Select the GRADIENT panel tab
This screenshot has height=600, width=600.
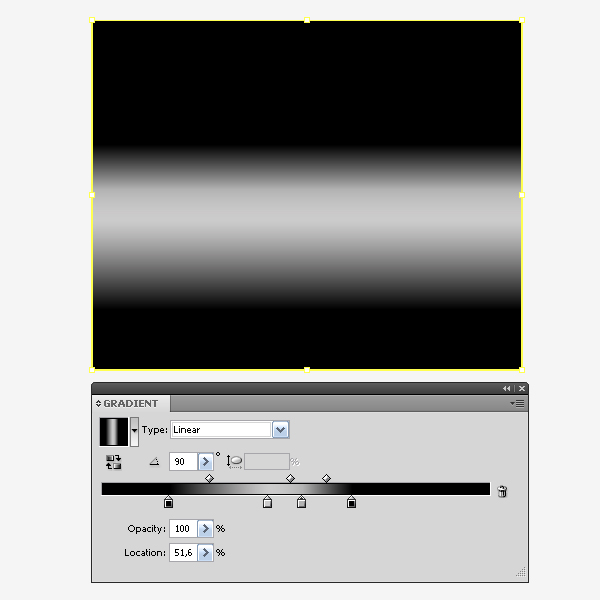130,403
